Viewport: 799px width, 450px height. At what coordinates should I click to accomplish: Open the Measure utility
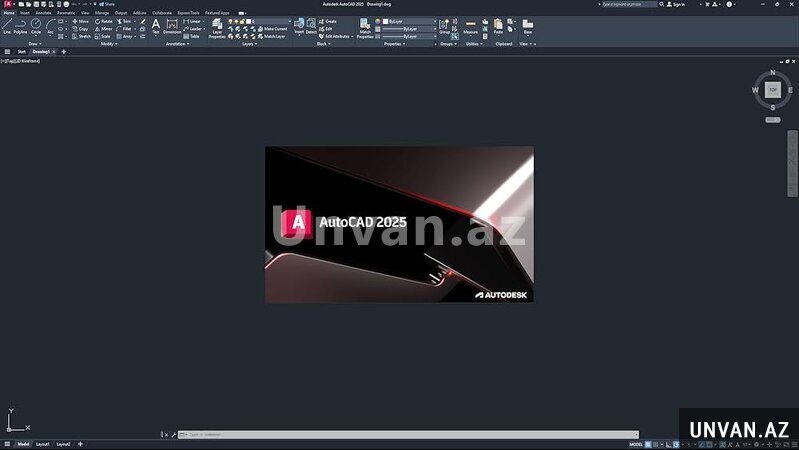[x=470, y=27]
